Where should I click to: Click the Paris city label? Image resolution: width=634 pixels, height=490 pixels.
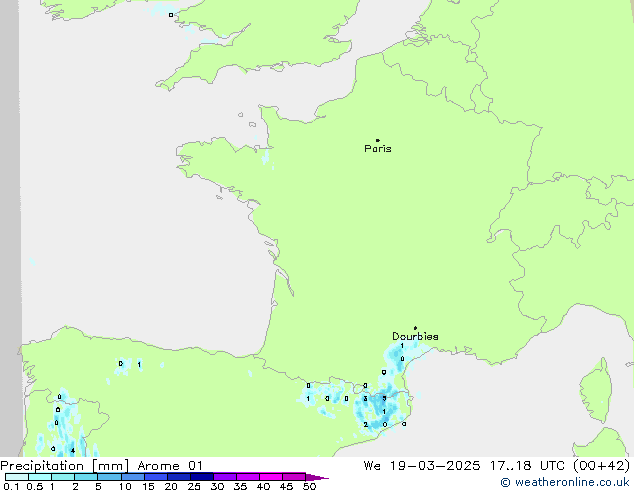click(378, 149)
